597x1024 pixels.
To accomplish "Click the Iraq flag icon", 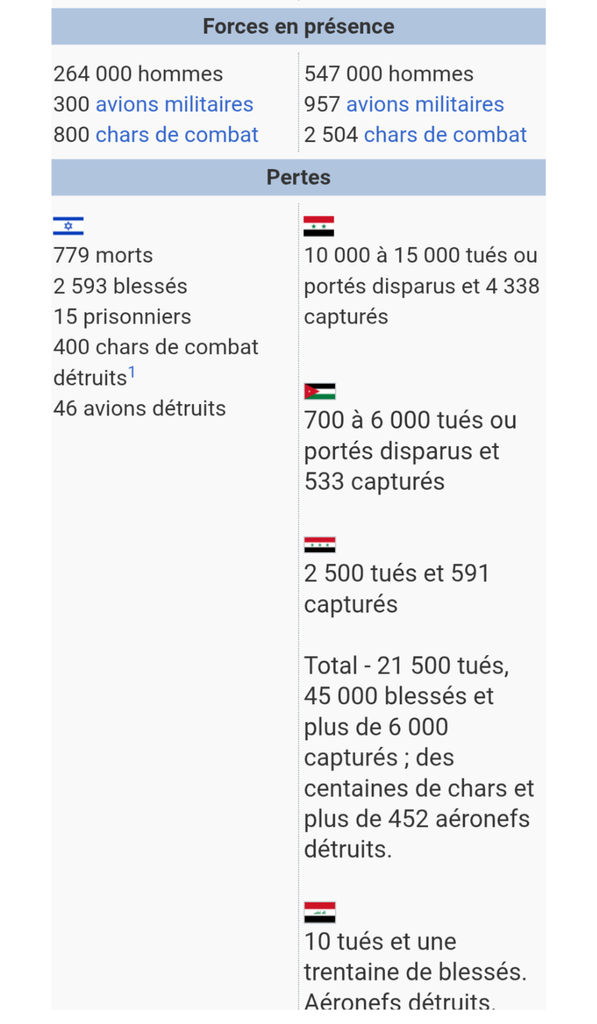I will click(x=319, y=912).
